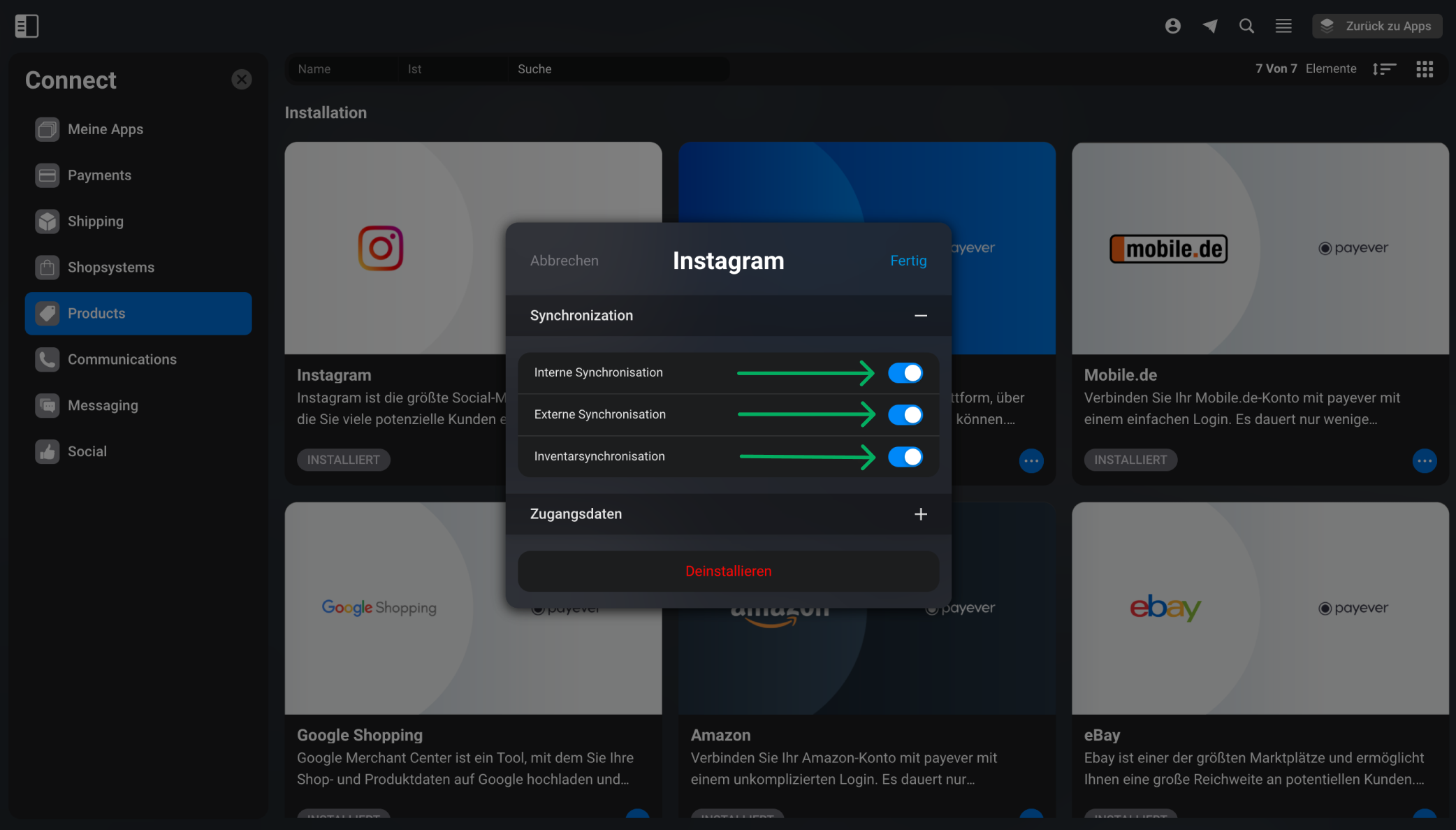Select Payments category
1456x830 pixels.
coord(138,175)
